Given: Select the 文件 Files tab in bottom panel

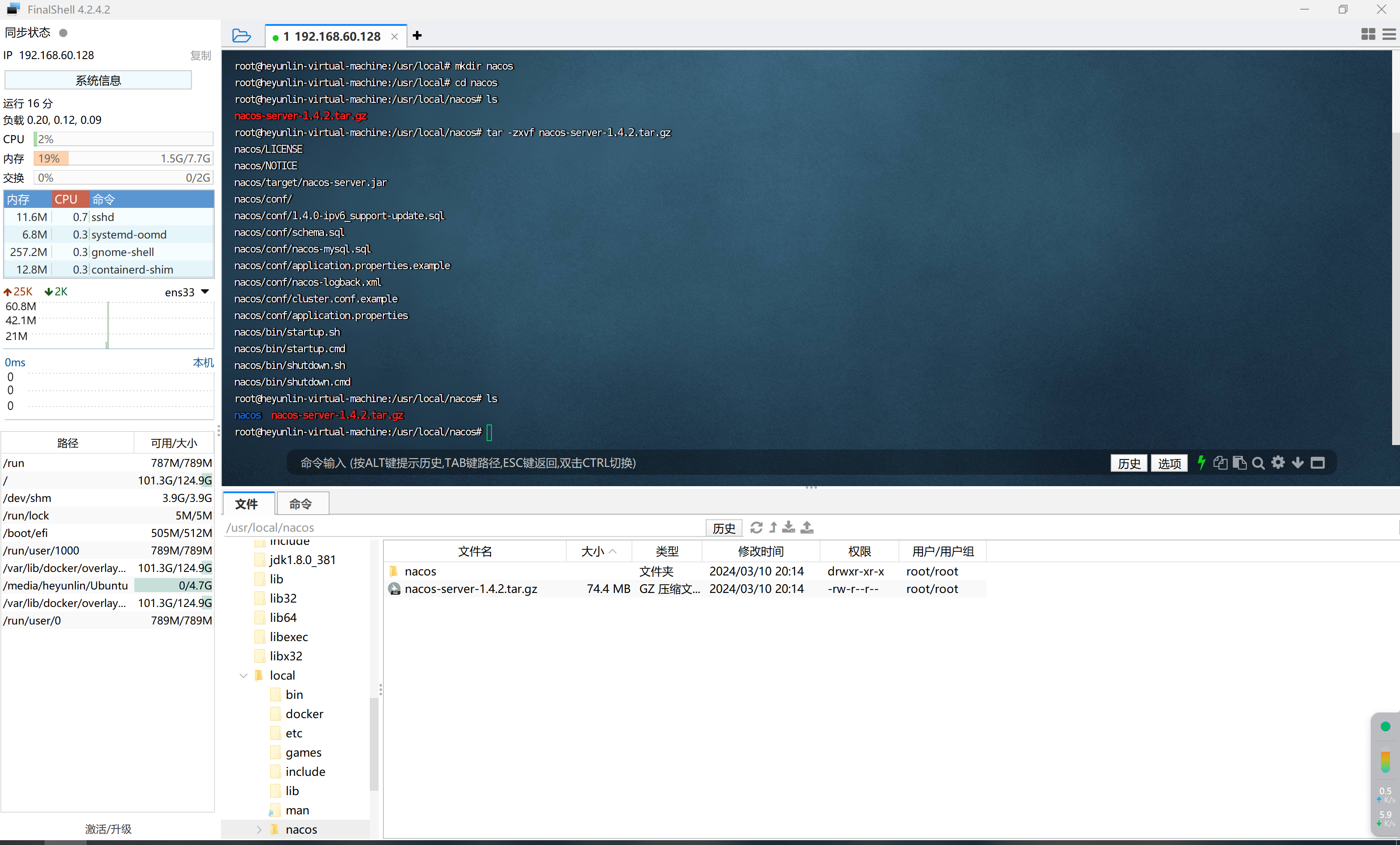Looking at the screenshot, I should pyautogui.click(x=248, y=503).
